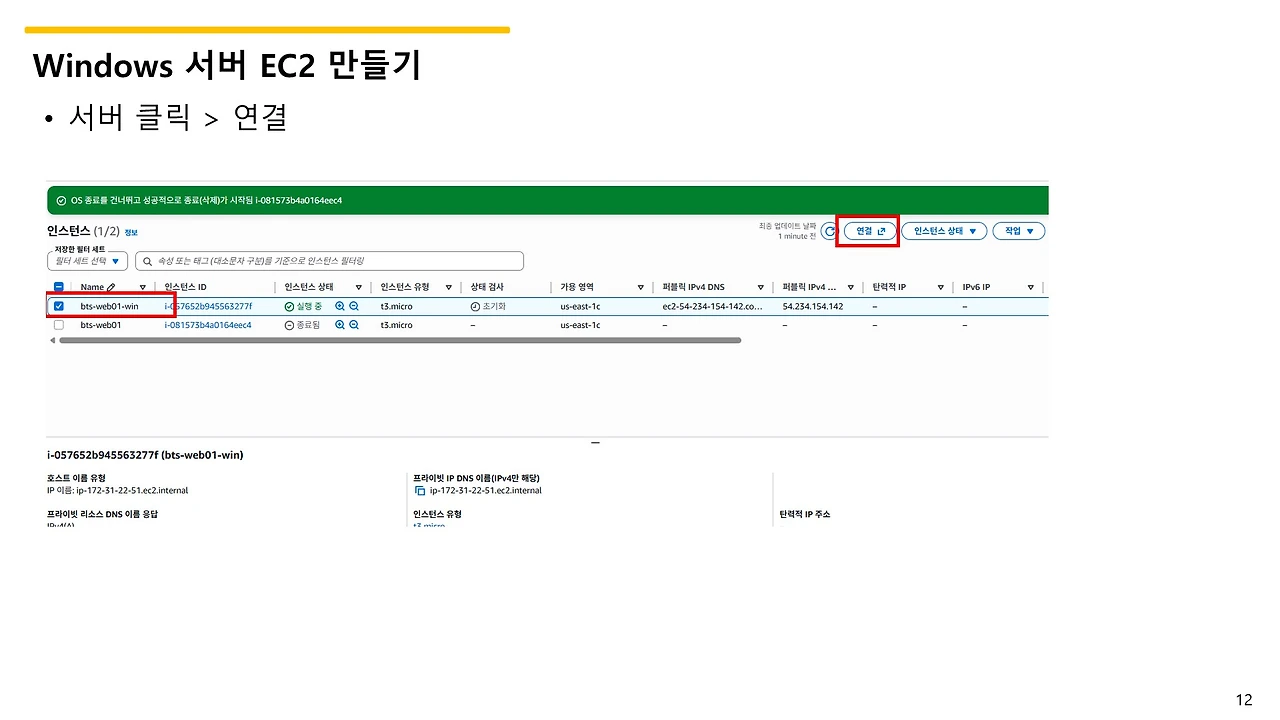The height and width of the screenshot is (720, 1280).
Task: Check the bts-web01 instance checkbox
Action: point(59,325)
